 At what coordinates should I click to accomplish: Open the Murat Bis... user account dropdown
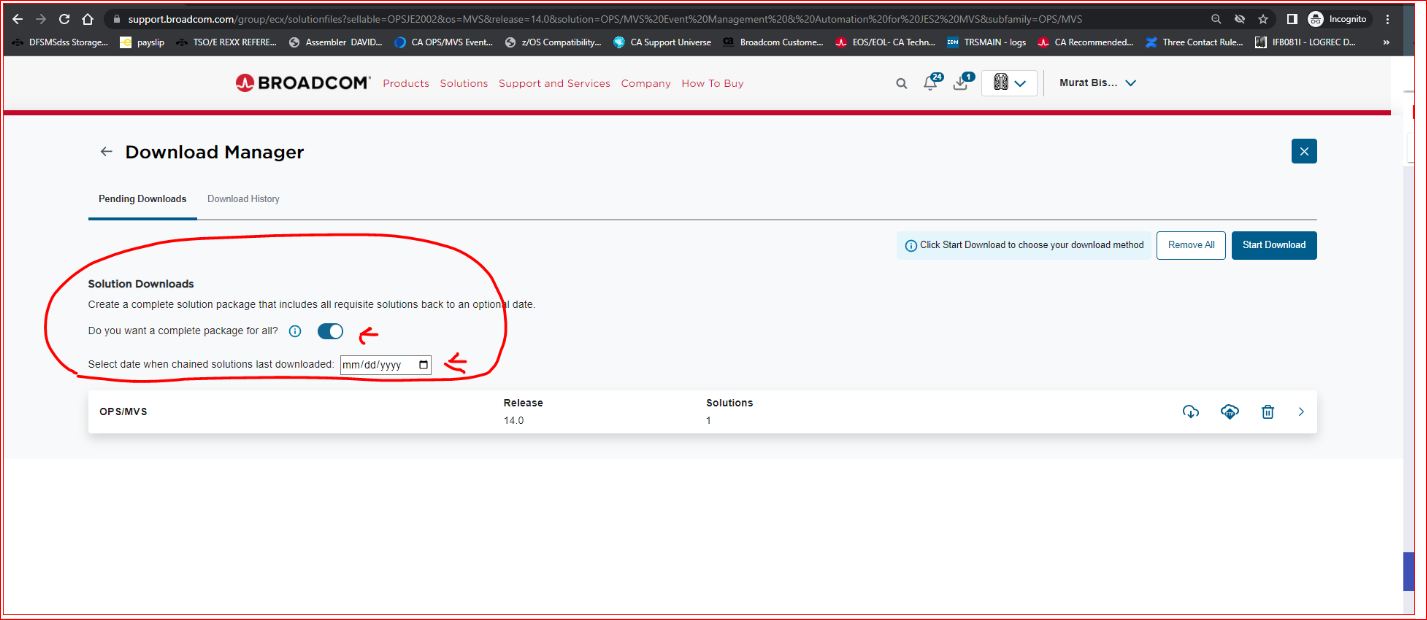[x=1097, y=83]
